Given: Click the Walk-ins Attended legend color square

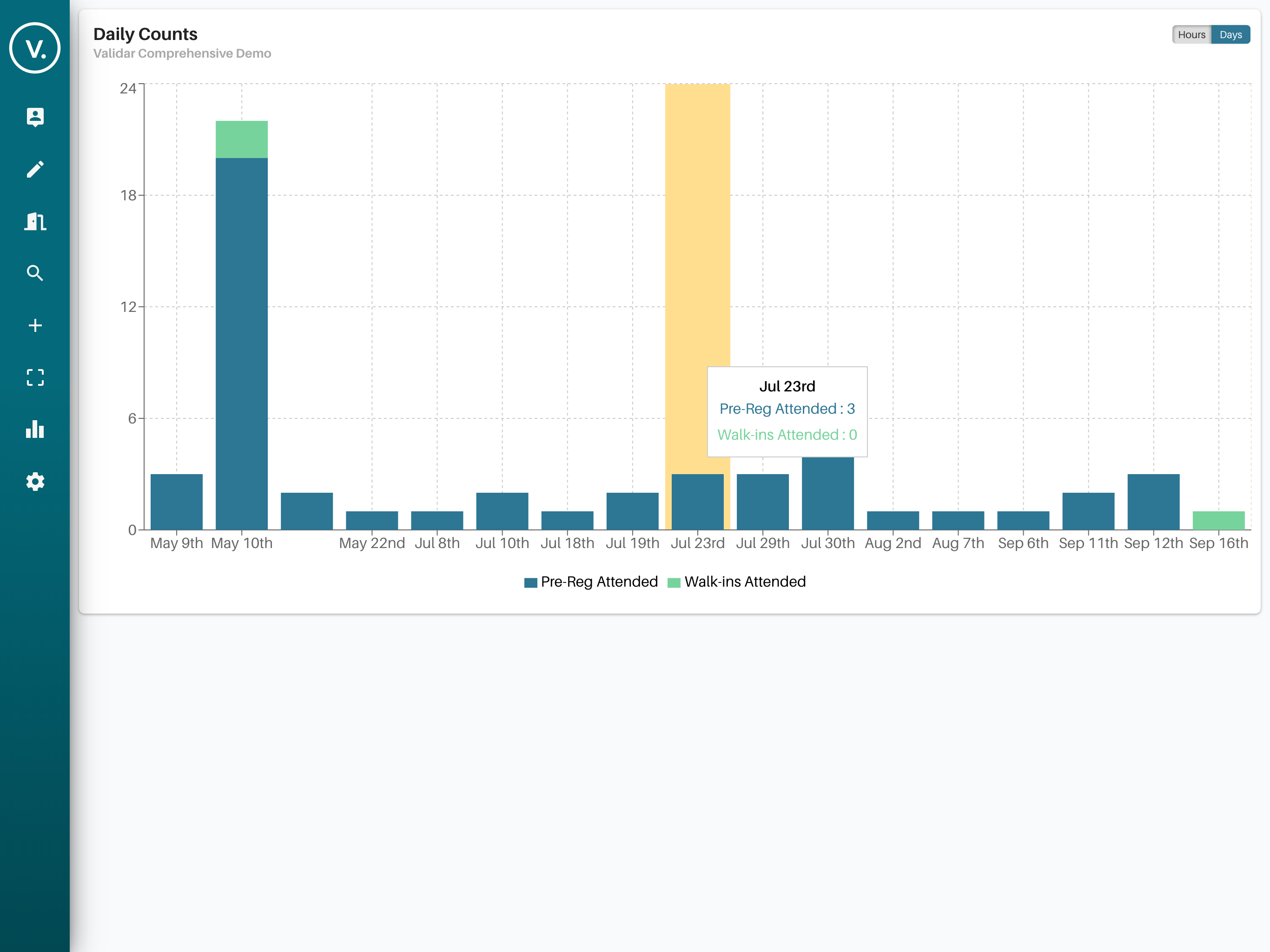Looking at the screenshot, I should 674,583.
